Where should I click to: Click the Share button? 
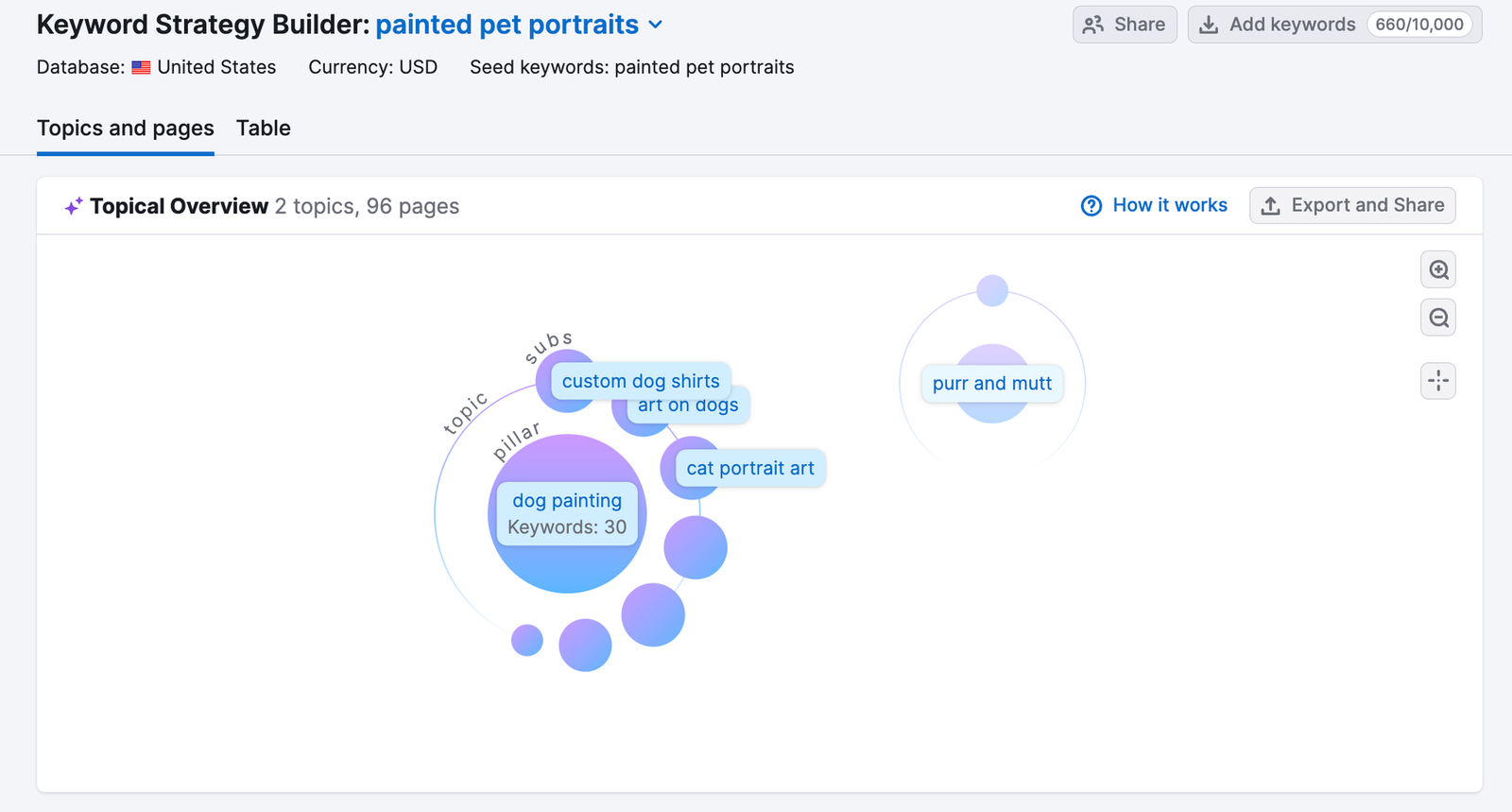(1125, 25)
